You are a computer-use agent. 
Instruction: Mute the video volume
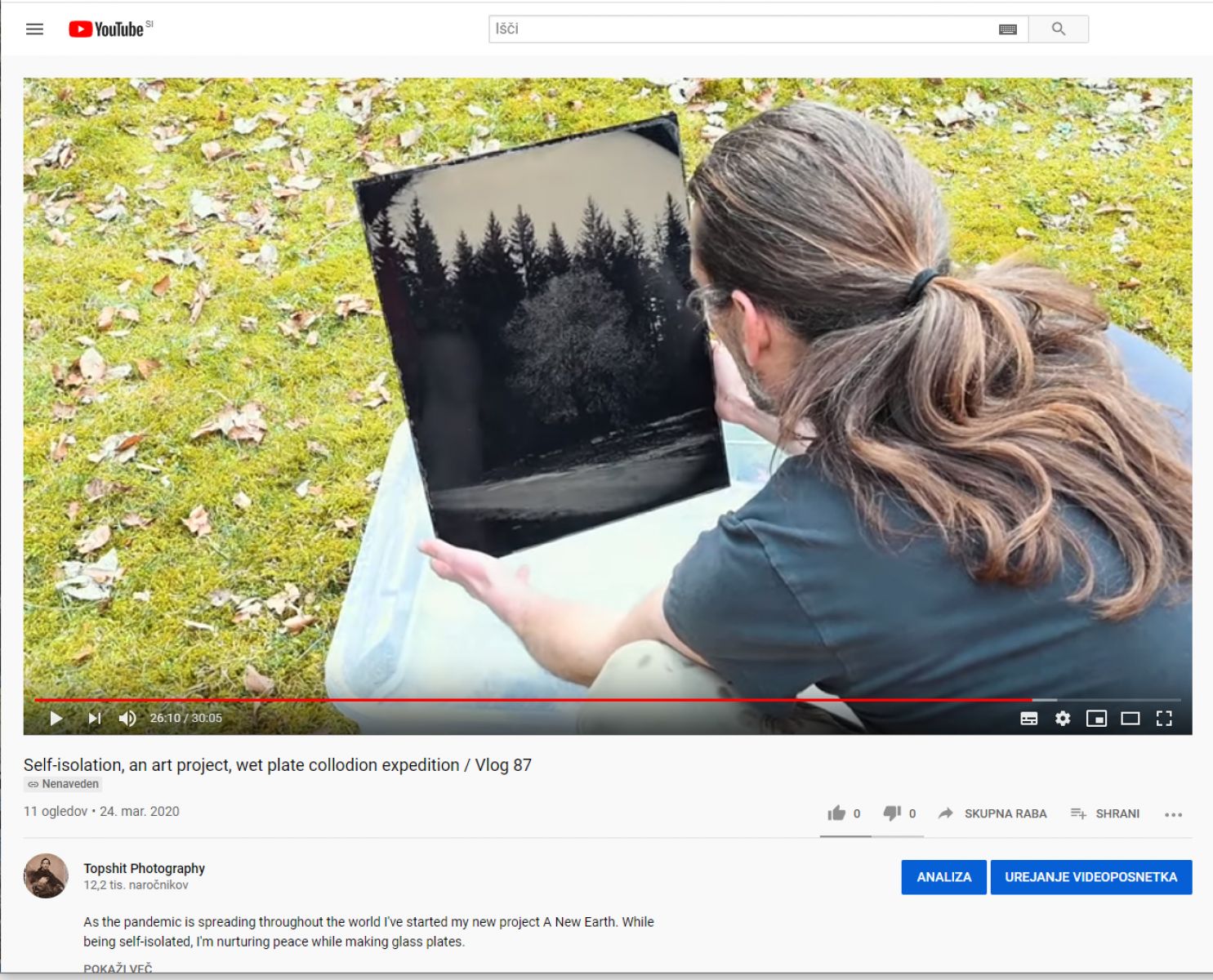(x=127, y=718)
